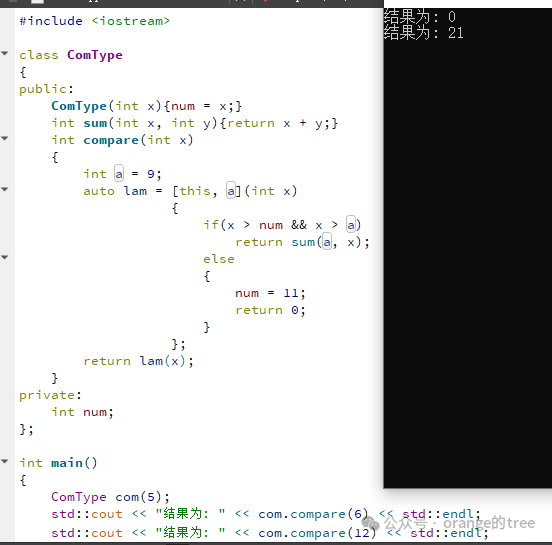Click the com.compare(6) call
The height and width of the screenshot is (545, 552).
pyautogui.click(x=313, y=514)
